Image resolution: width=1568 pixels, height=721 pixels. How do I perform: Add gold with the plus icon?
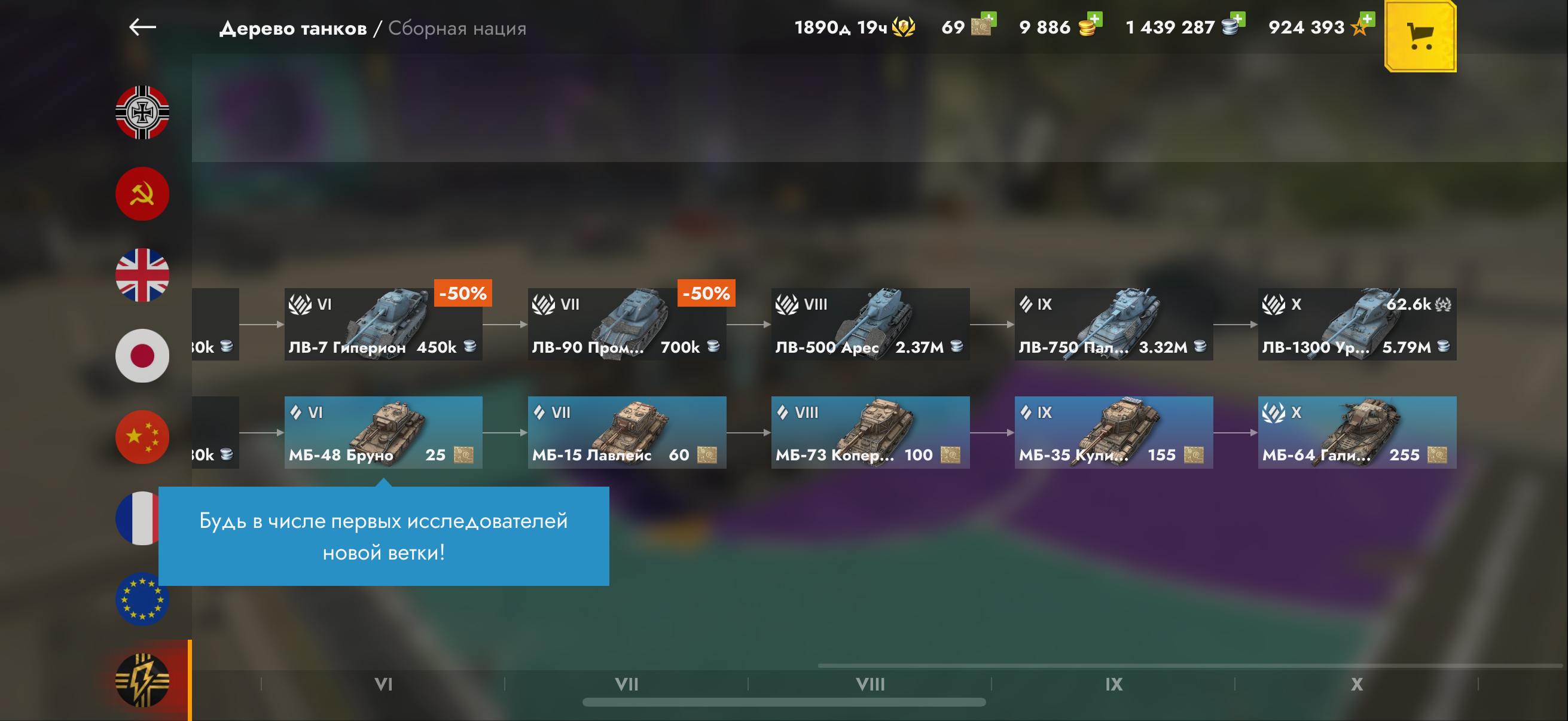pyautogui.click(x=1094, y=19)
